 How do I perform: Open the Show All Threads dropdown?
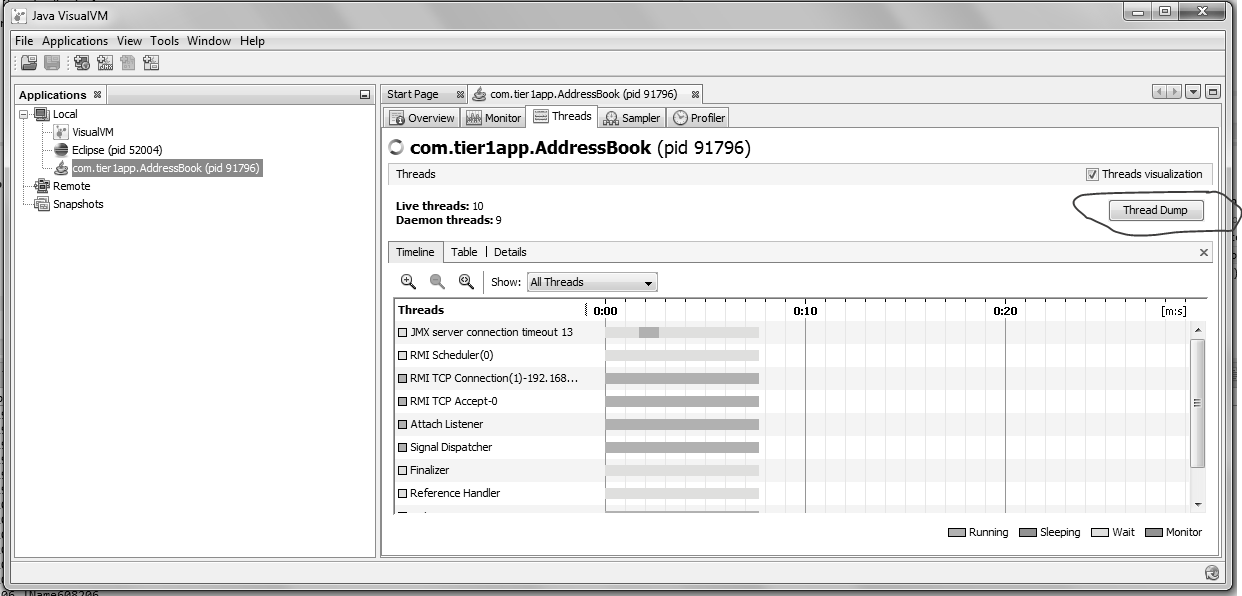pos(591,282)
